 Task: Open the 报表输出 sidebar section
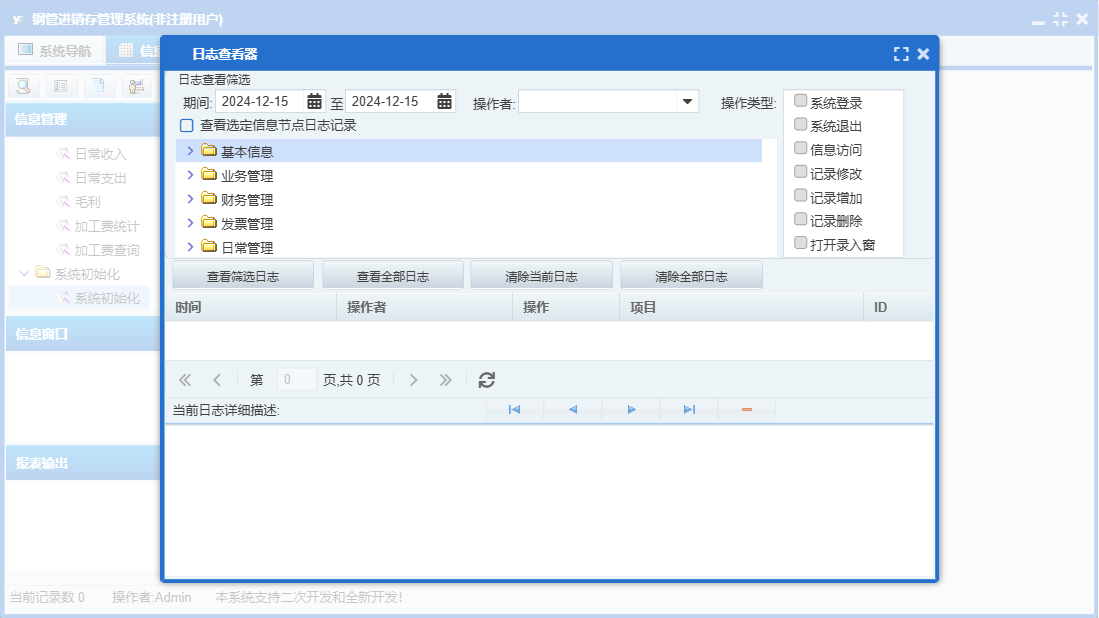tap(83, 463)
